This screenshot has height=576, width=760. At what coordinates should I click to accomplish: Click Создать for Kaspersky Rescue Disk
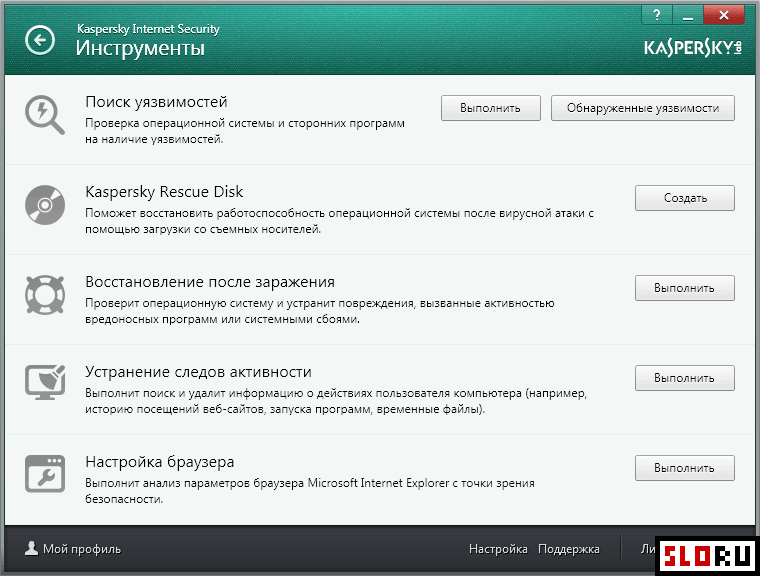click(685, 198)
